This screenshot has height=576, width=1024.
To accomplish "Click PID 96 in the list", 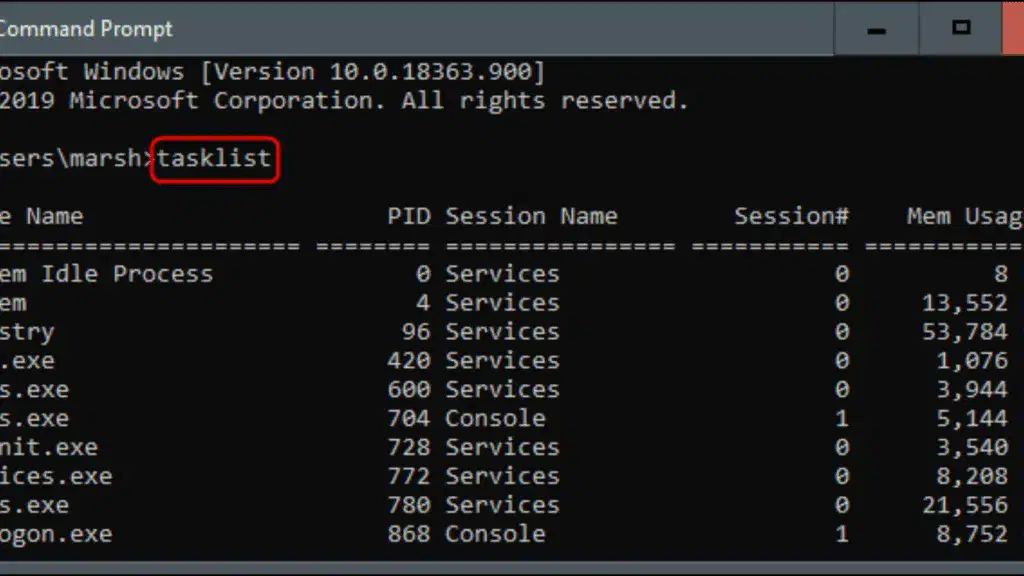I will 416,332.
